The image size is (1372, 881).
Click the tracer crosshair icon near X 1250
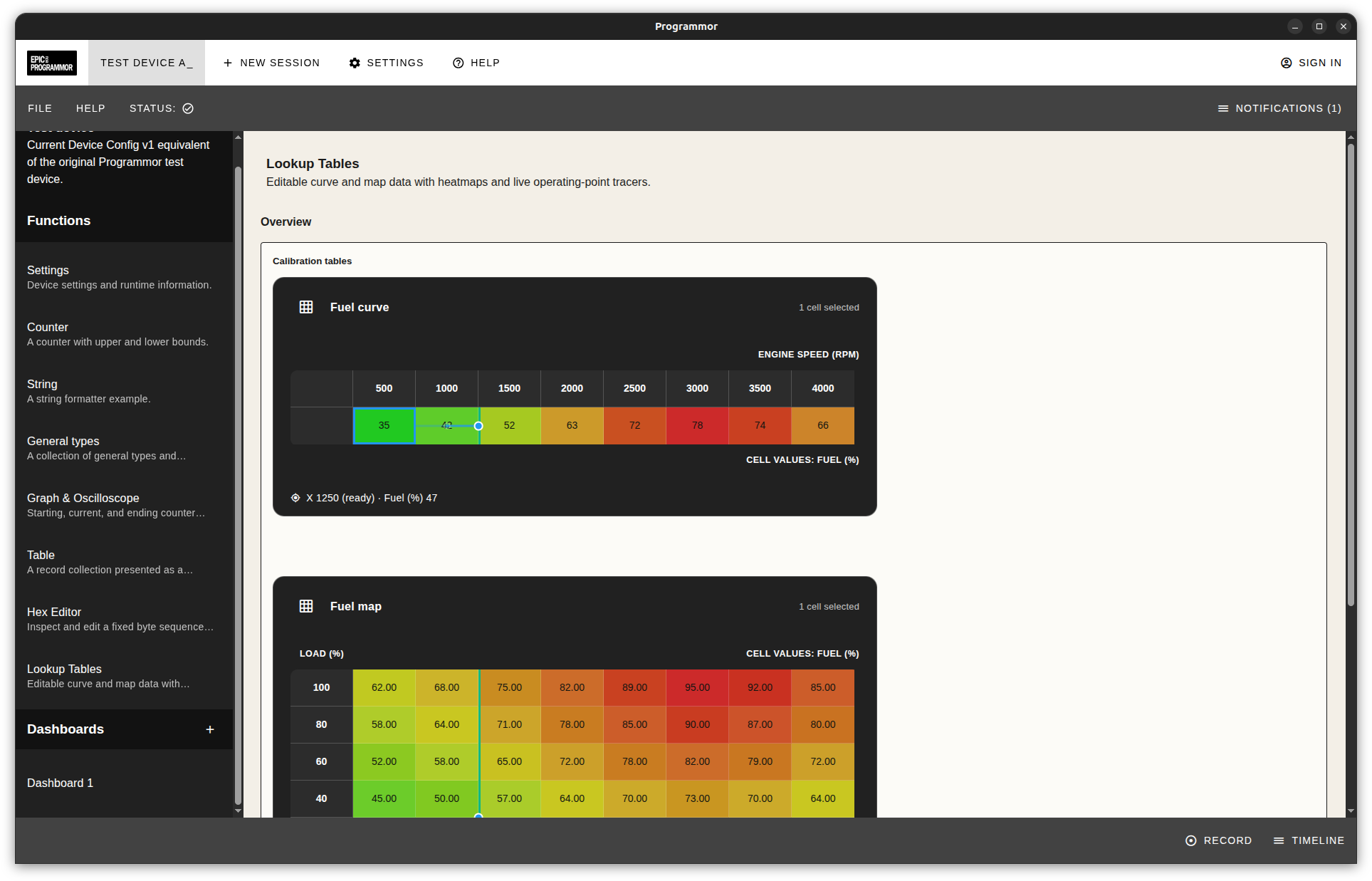pyautogui.click(x=295, y=498)
